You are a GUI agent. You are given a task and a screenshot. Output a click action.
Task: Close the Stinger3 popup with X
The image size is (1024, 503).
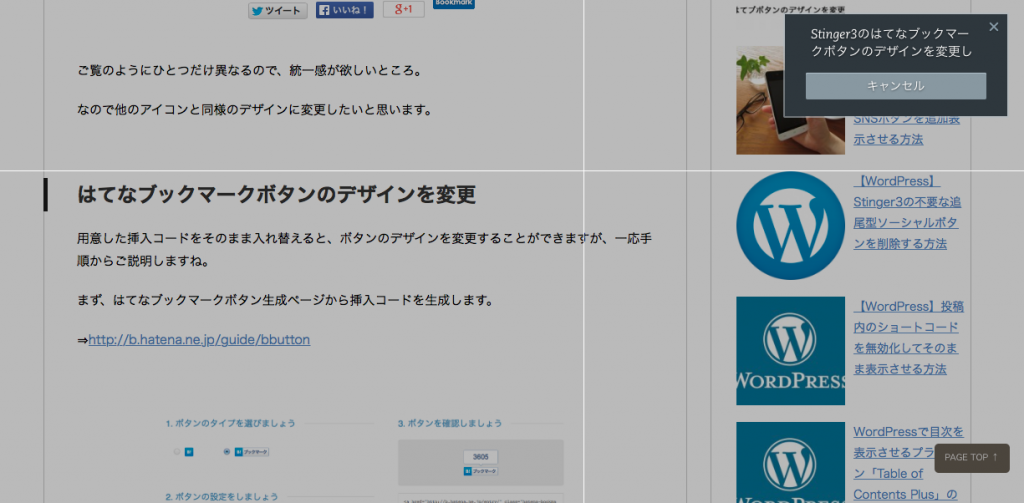coord(993,27)
